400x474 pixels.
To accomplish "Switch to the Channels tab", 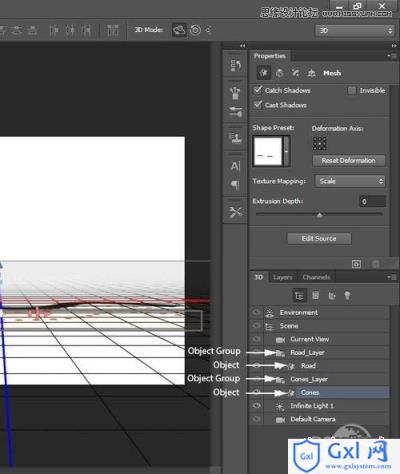I will point(316,277).
